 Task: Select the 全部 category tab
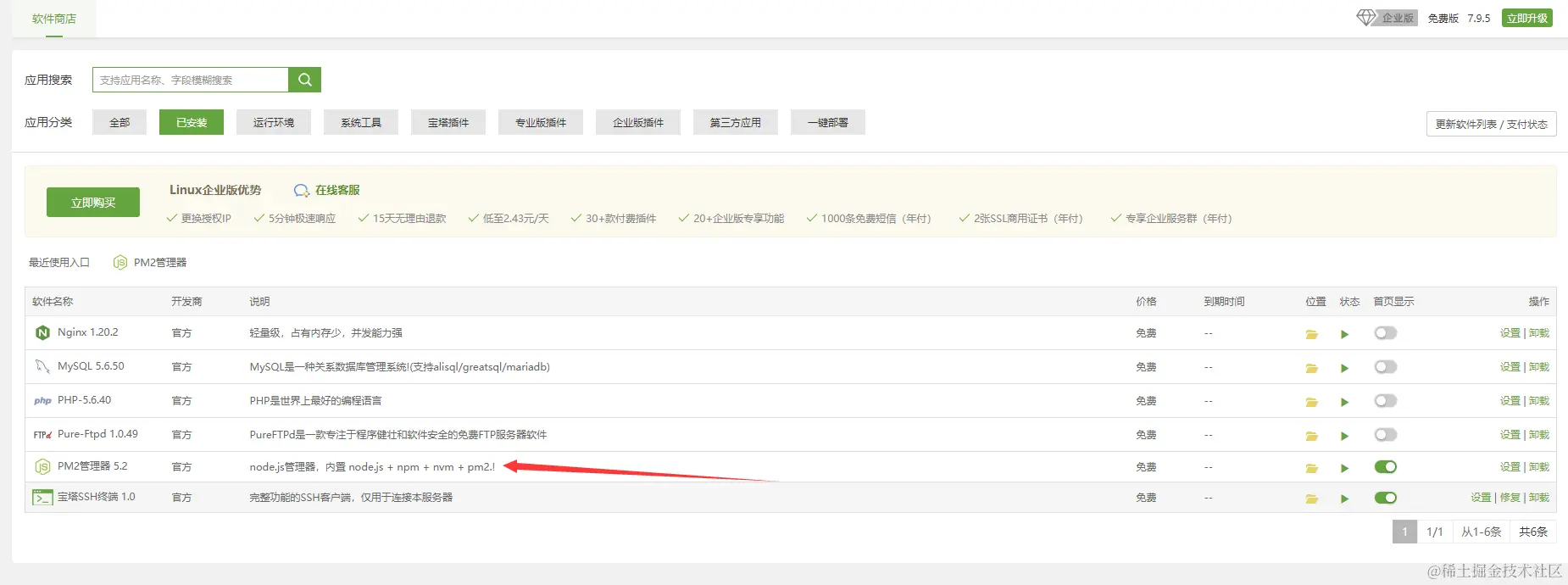[120, 122]
